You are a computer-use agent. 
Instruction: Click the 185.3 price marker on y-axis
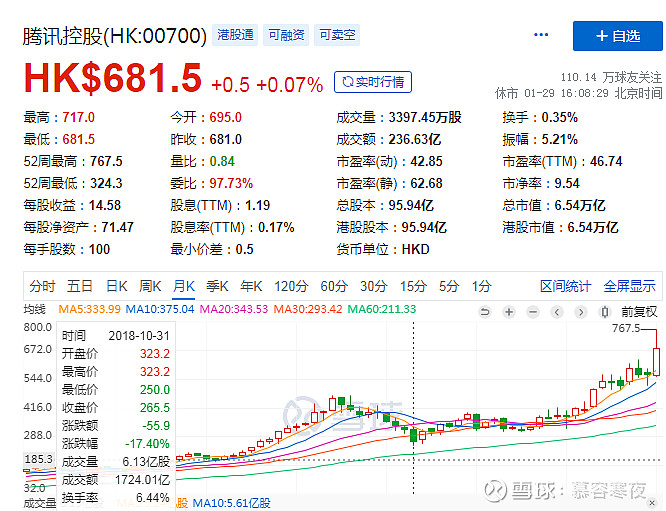(39, 459)
